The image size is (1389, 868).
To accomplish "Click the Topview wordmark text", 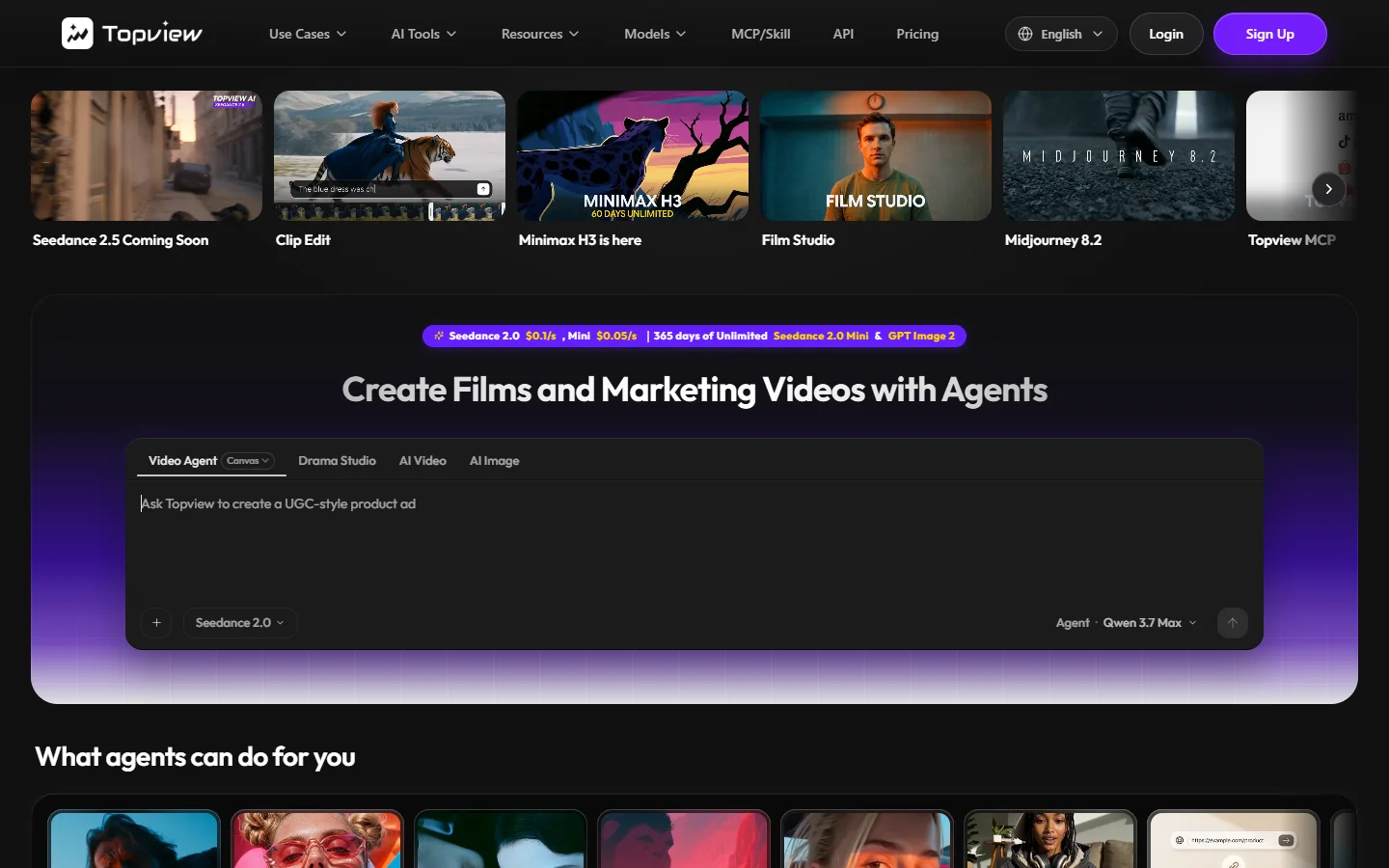I will pyautogui.click(x=152, y=34).
